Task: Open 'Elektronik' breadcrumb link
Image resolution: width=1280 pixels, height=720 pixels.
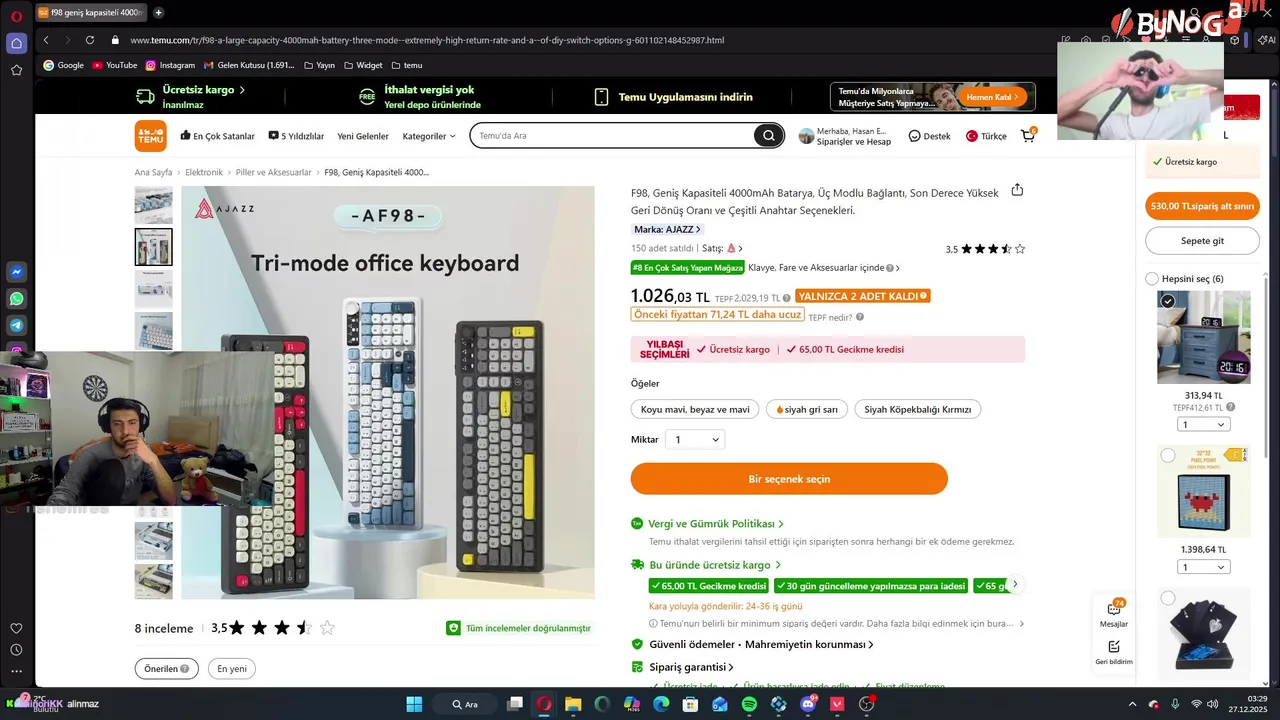Action: (204, 172)
